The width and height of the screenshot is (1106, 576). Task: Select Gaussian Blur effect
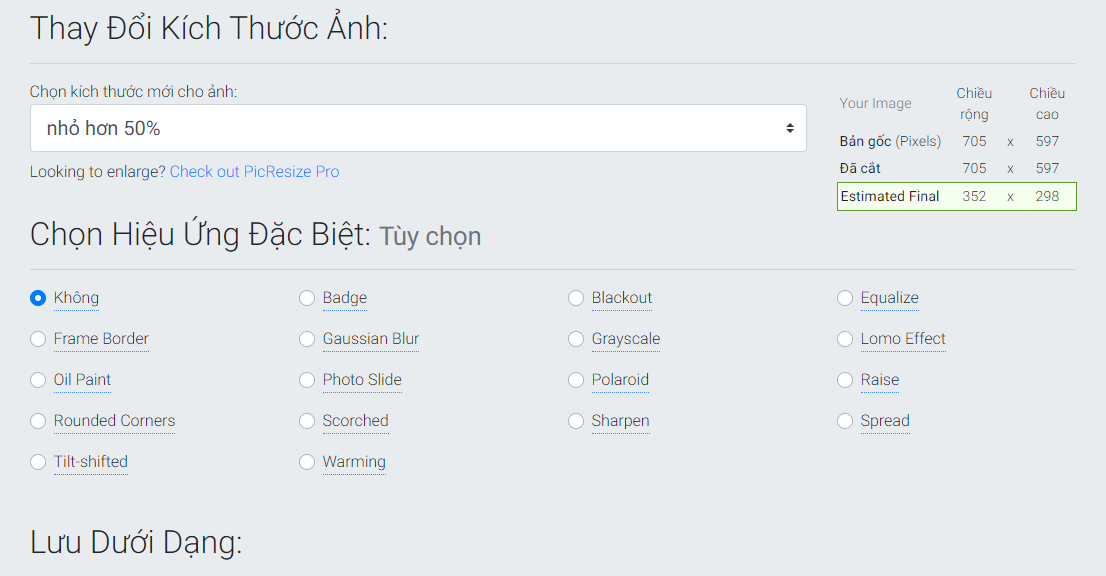point(307,339)
